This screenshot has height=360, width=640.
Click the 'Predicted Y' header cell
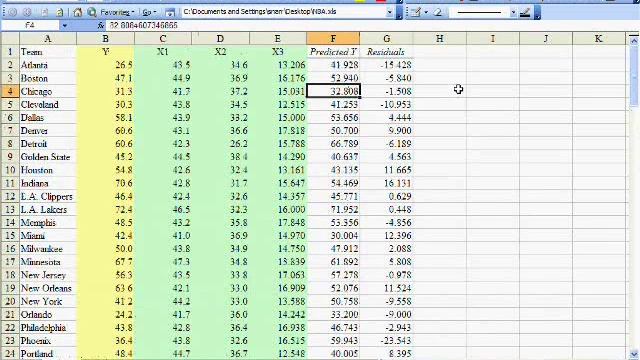tap(333, 52)
